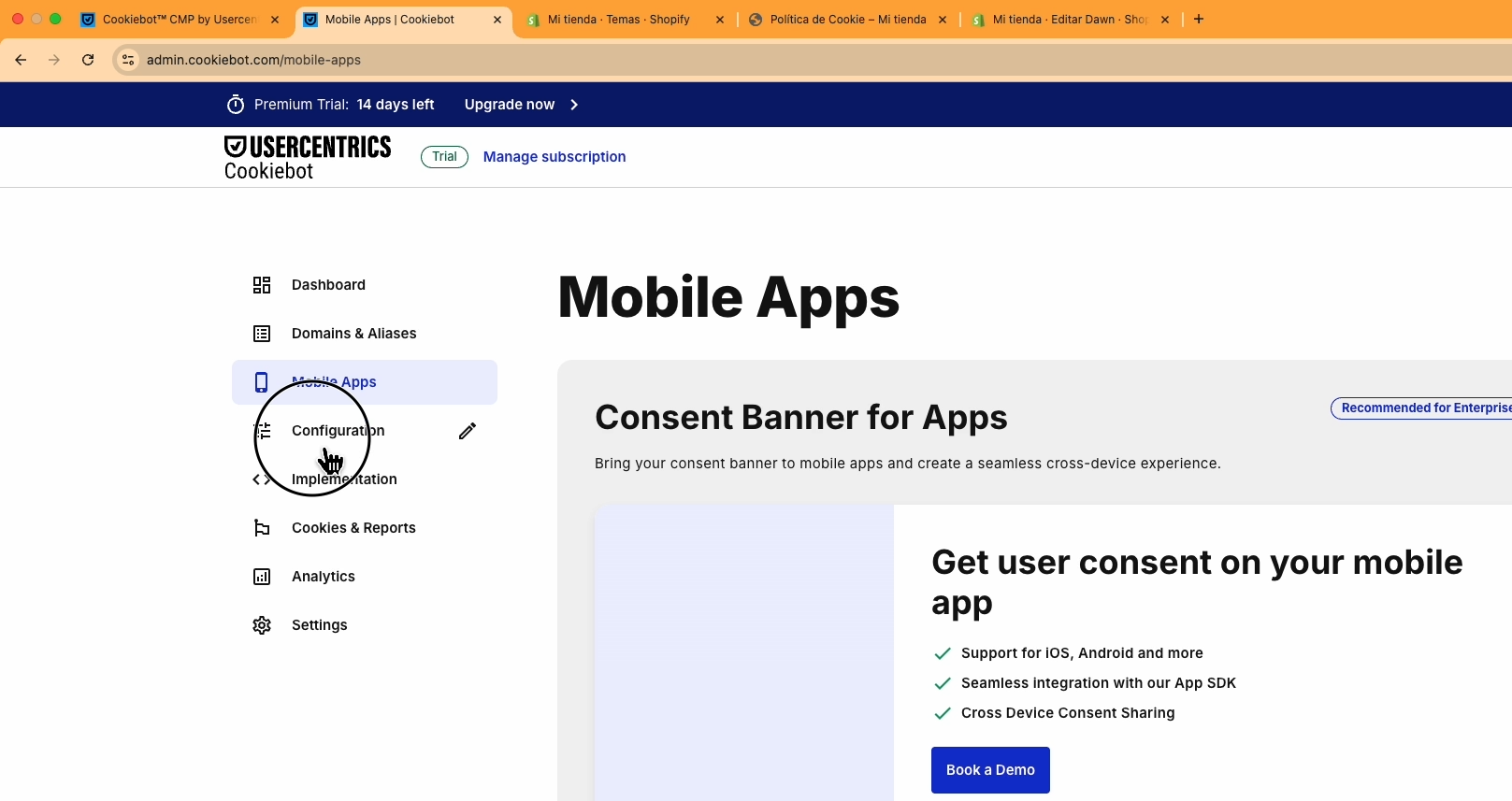Open Settings from the sidebar
1512x801 pixels.
tap(365, 625)
